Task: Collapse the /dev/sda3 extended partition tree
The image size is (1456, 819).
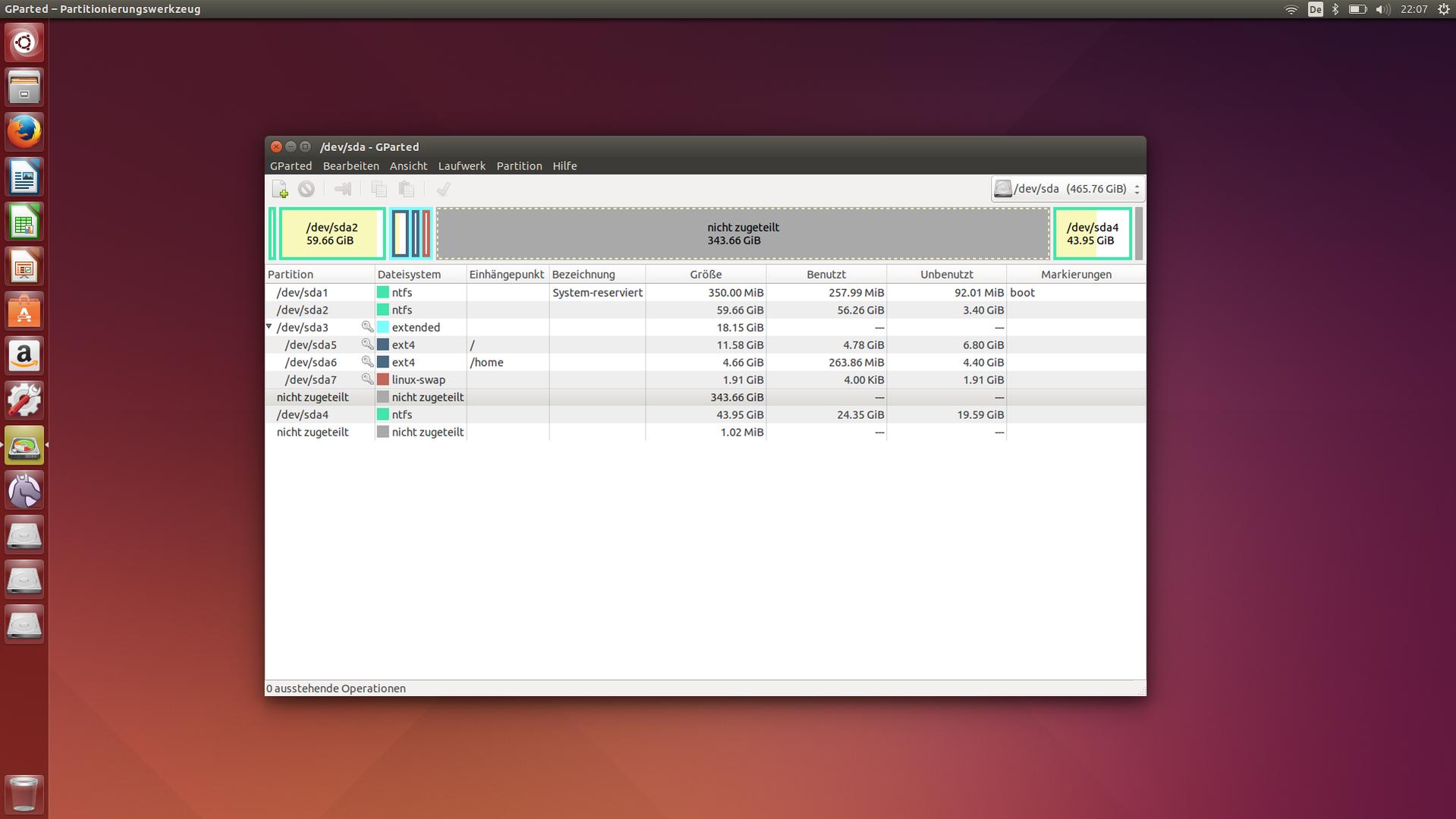Action: (x=269, y=327)
